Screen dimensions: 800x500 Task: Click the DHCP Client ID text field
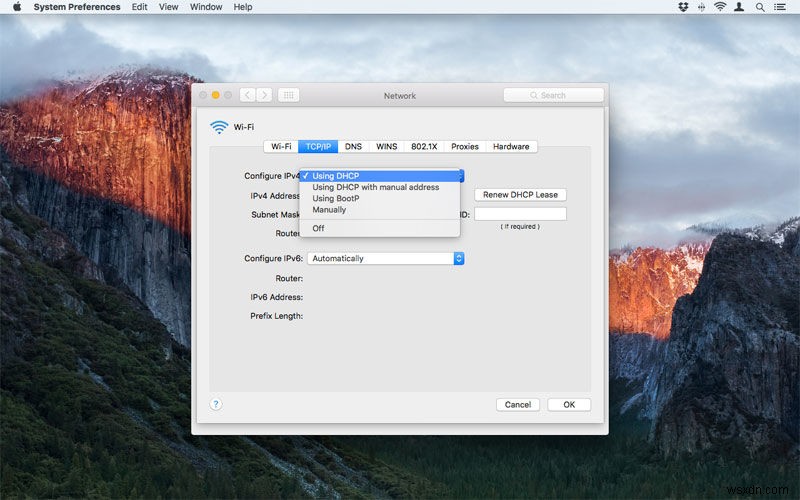(x=520, y=214)
